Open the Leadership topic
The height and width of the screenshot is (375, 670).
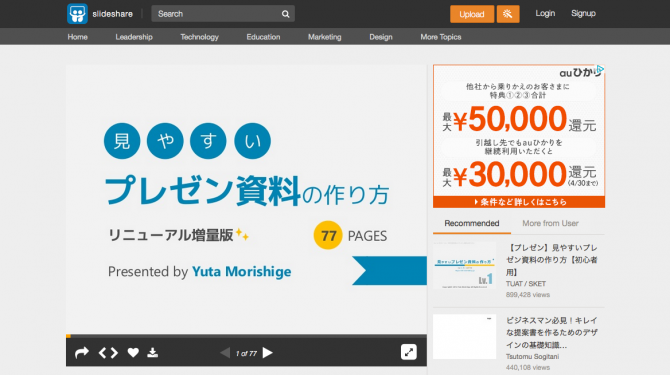134,37
